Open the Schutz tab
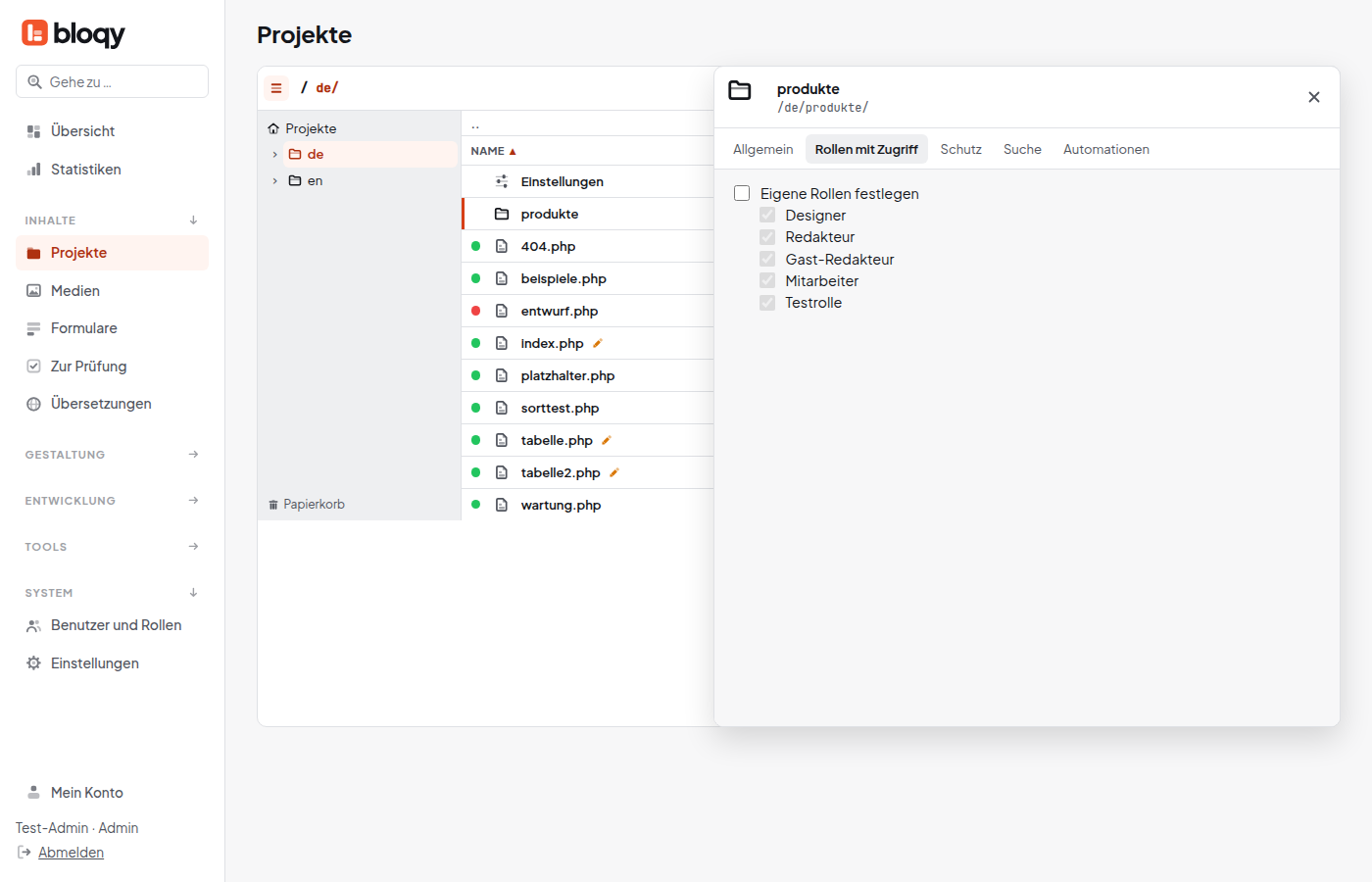This screenshot has width=1372, height=882. [x=960, y=149]
